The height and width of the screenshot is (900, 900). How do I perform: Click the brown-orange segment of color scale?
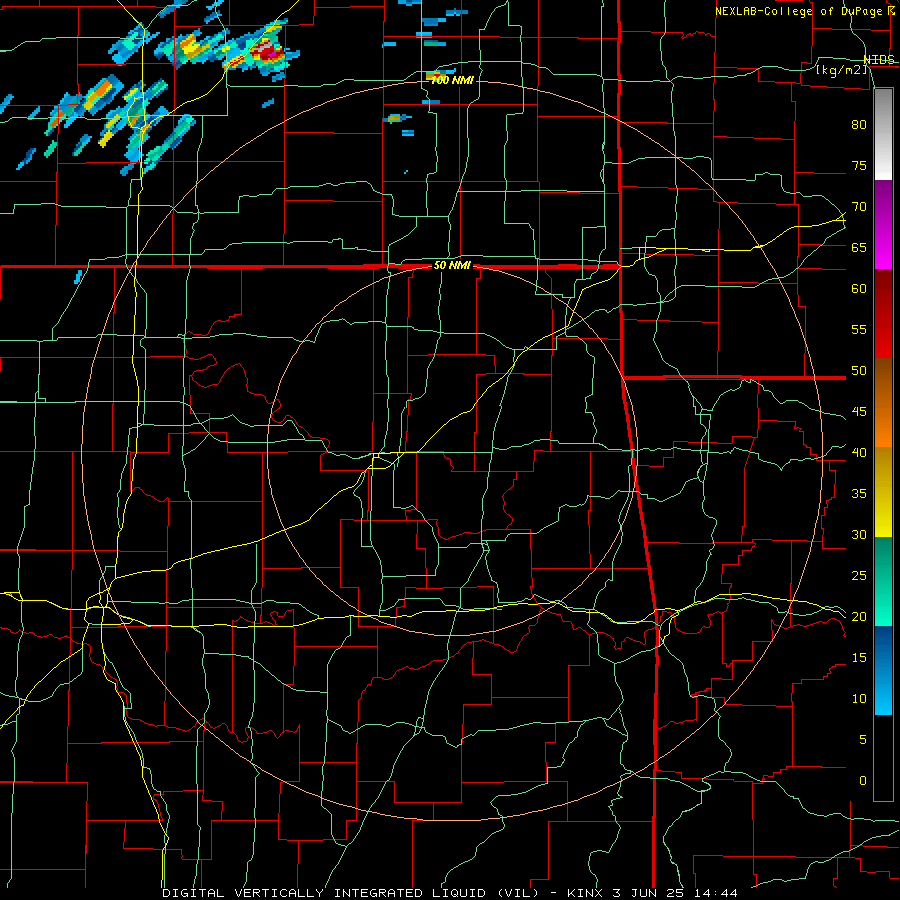(x=883, y=402)
